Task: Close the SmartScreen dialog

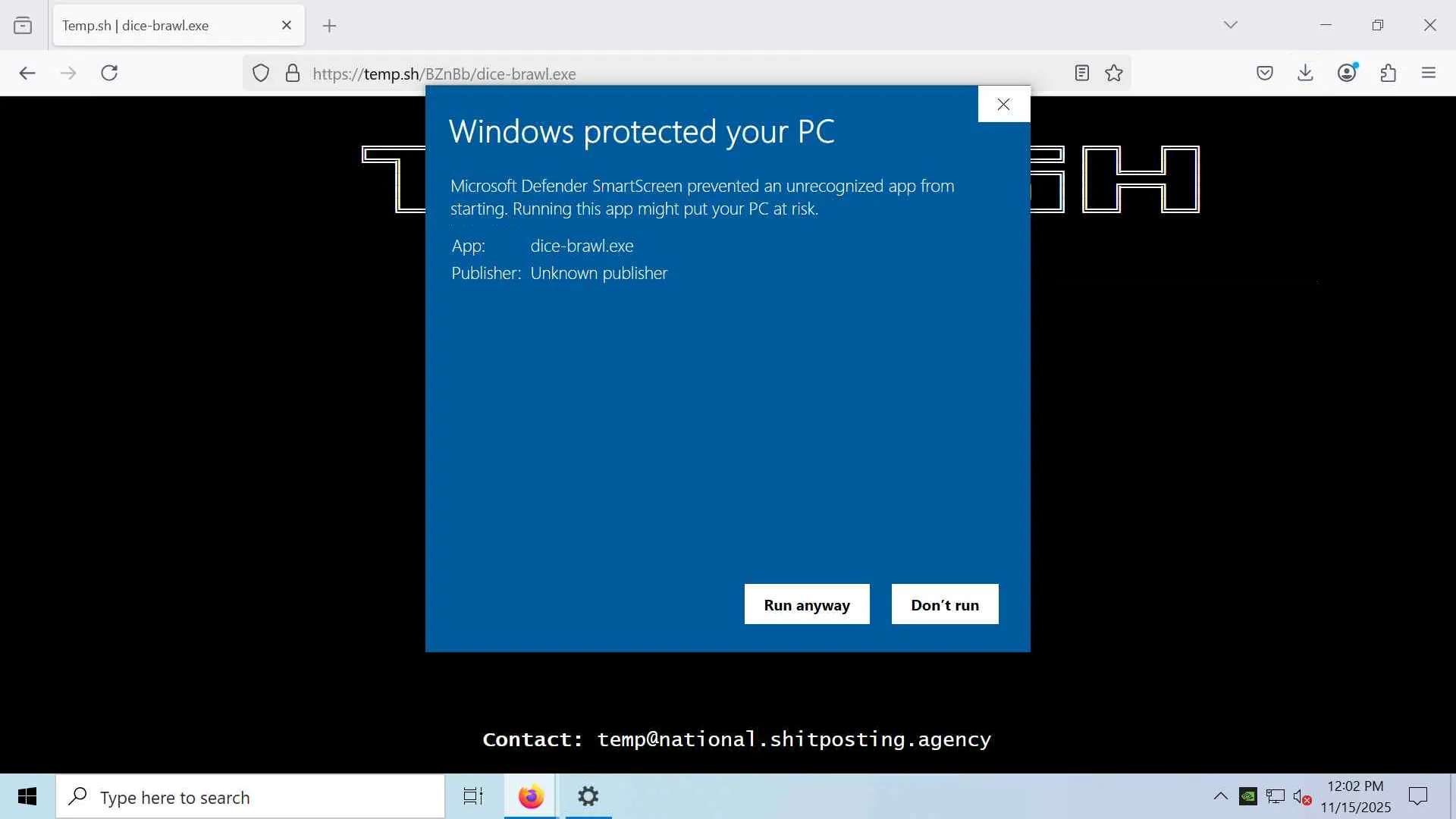Action: tap(1003, 105)
